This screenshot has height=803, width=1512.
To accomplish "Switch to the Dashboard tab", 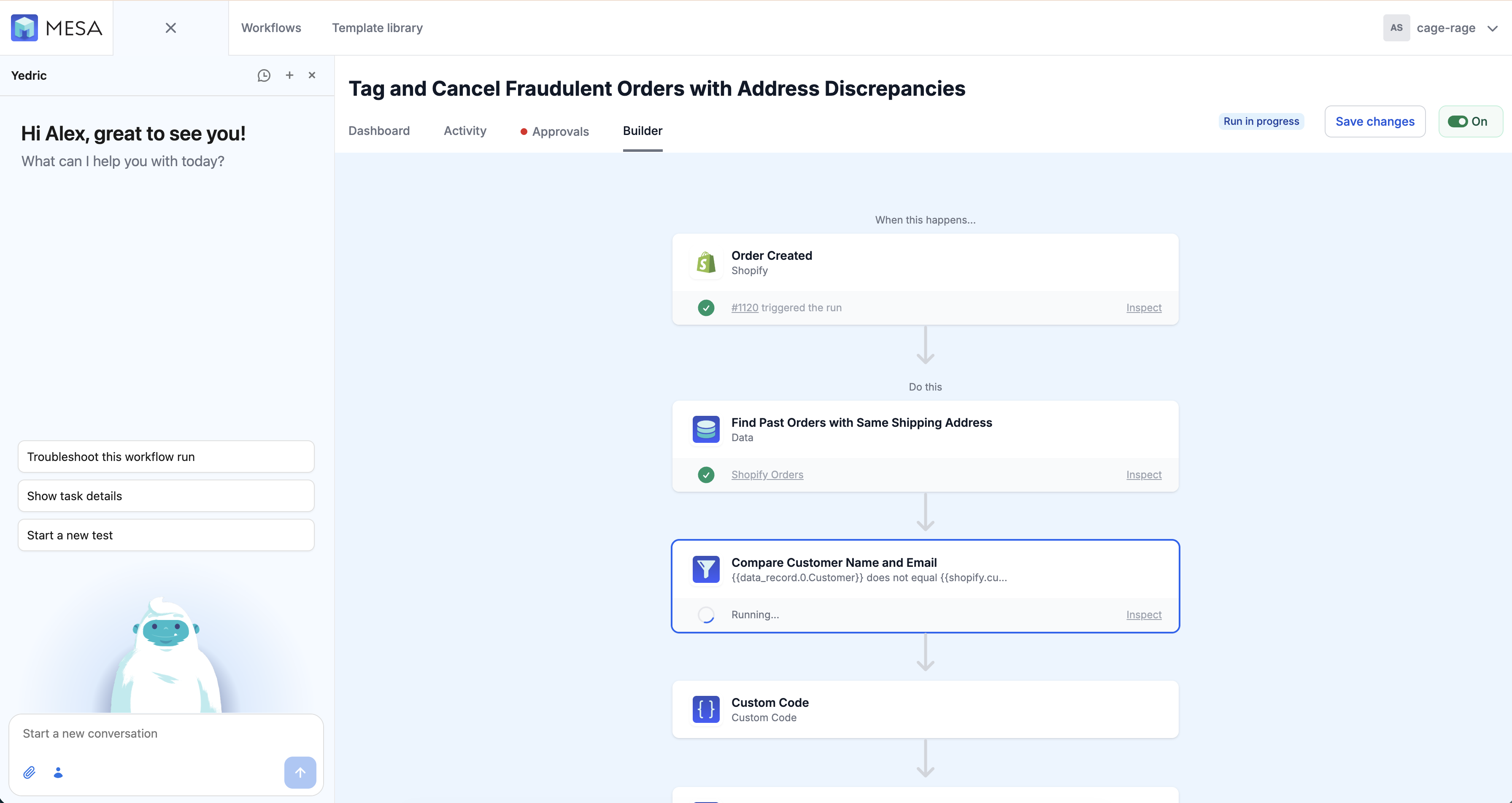I will [x=379, y=130].
